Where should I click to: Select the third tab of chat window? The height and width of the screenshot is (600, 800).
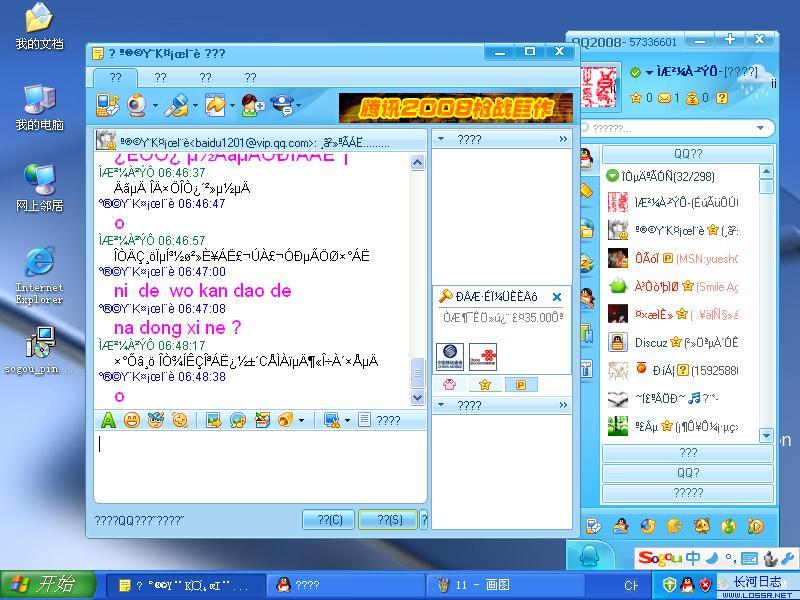point(206,78)
